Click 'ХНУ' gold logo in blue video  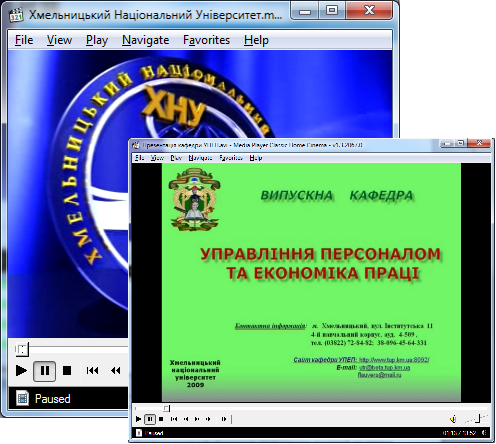(x=174, y=107)
